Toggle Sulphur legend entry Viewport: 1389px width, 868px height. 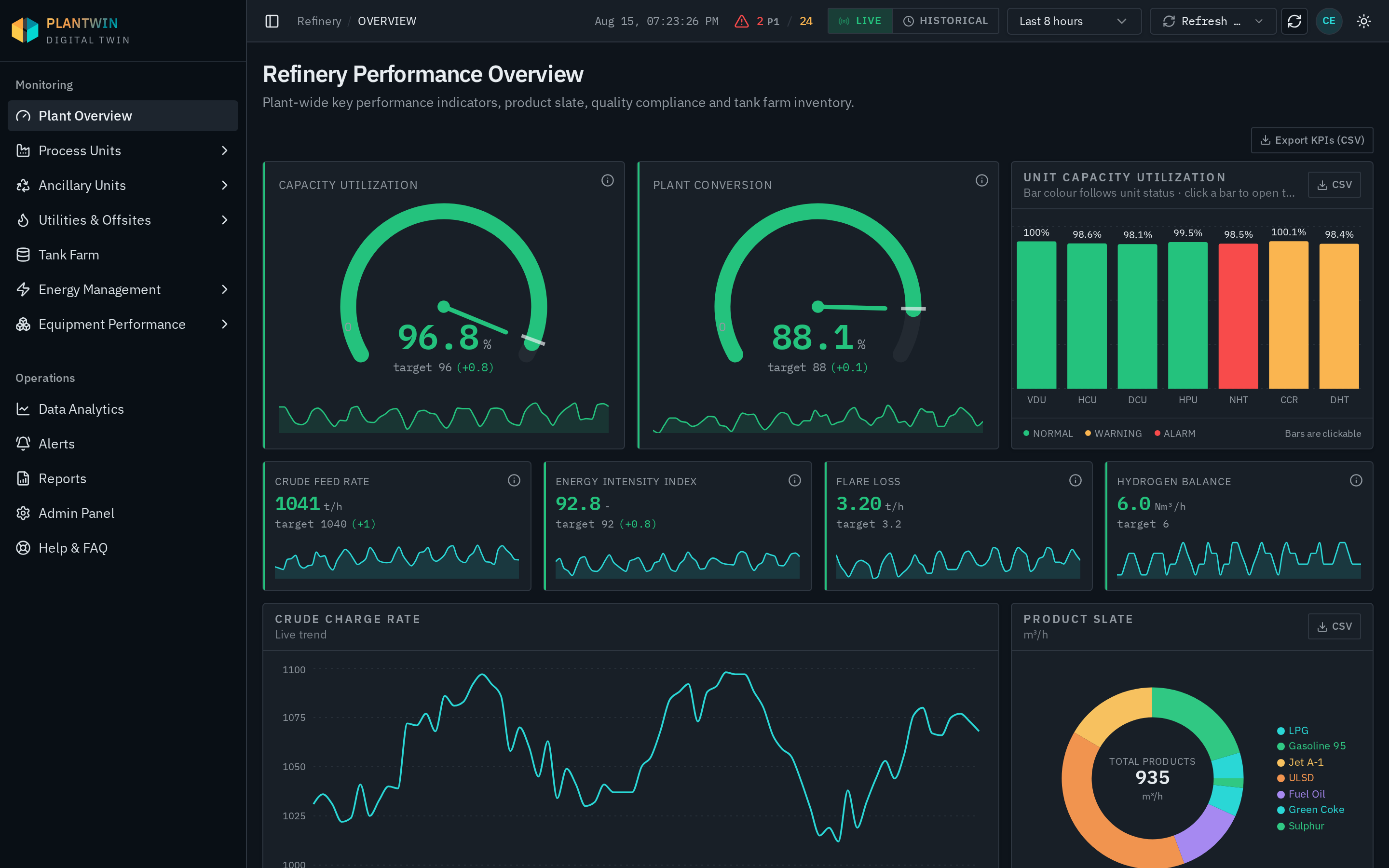(x=1300, y=826)
